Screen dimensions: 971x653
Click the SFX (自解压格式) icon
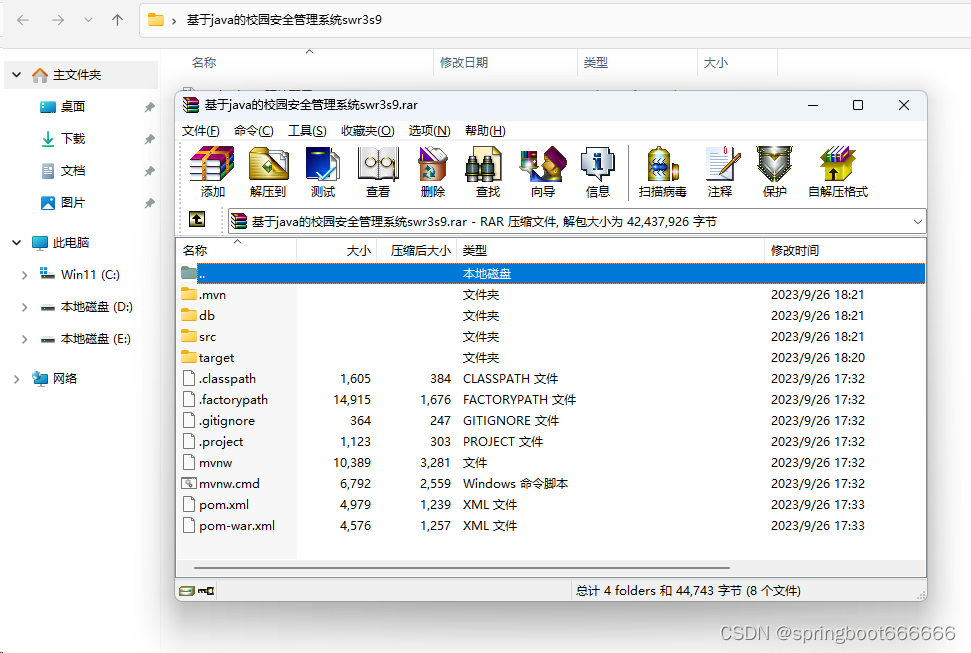tap(838, 172)
